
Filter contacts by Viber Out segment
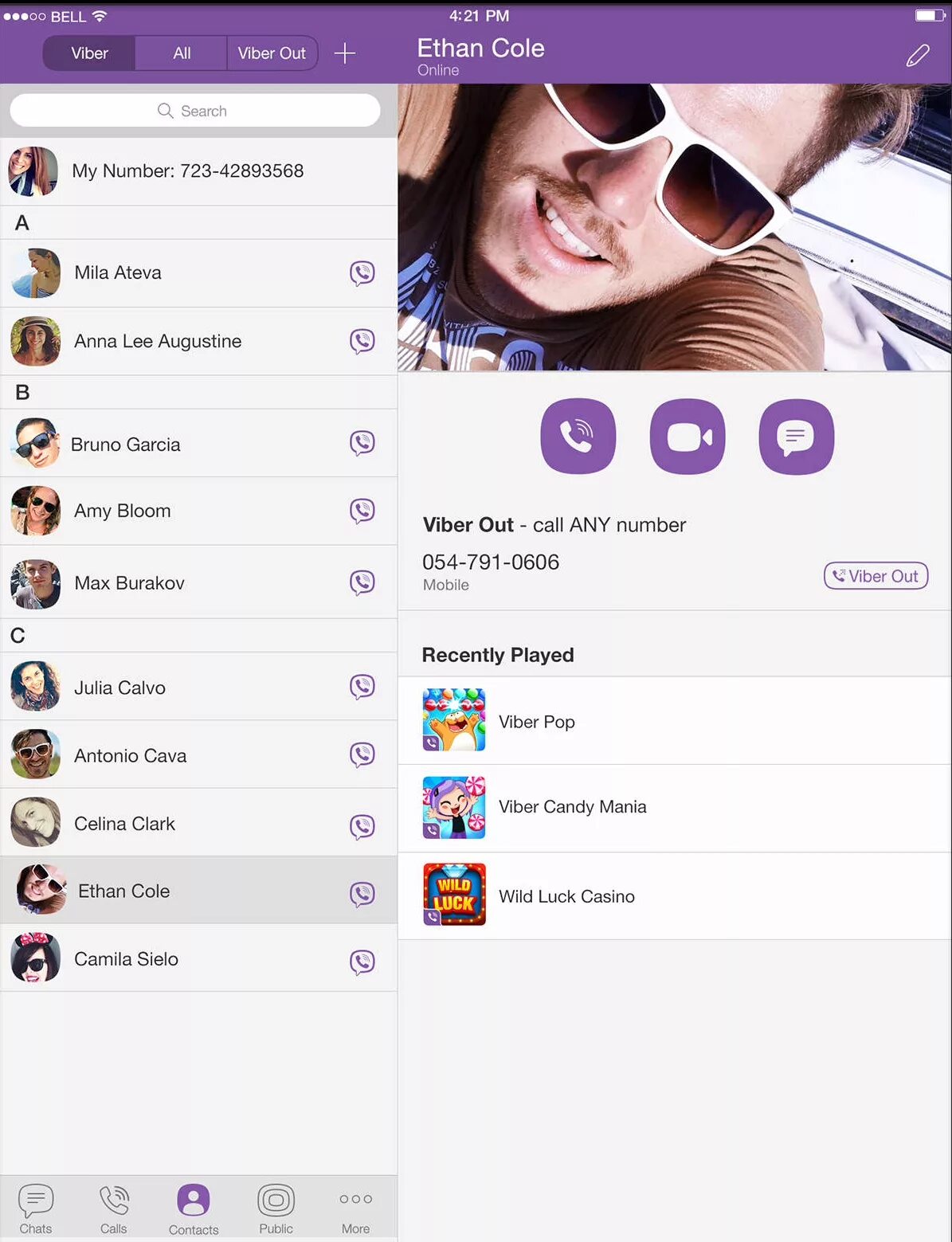point(272,53)
